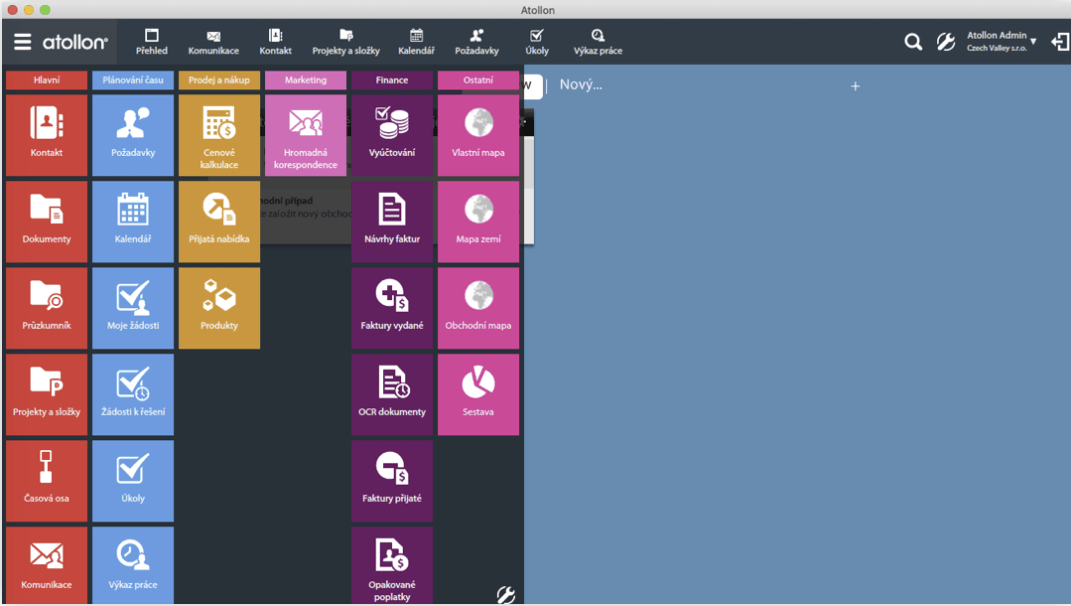This screenshot has width=1071, height=606.
Task: Select the Hromadná korespondence tile
Action: [x=305, y=135]
